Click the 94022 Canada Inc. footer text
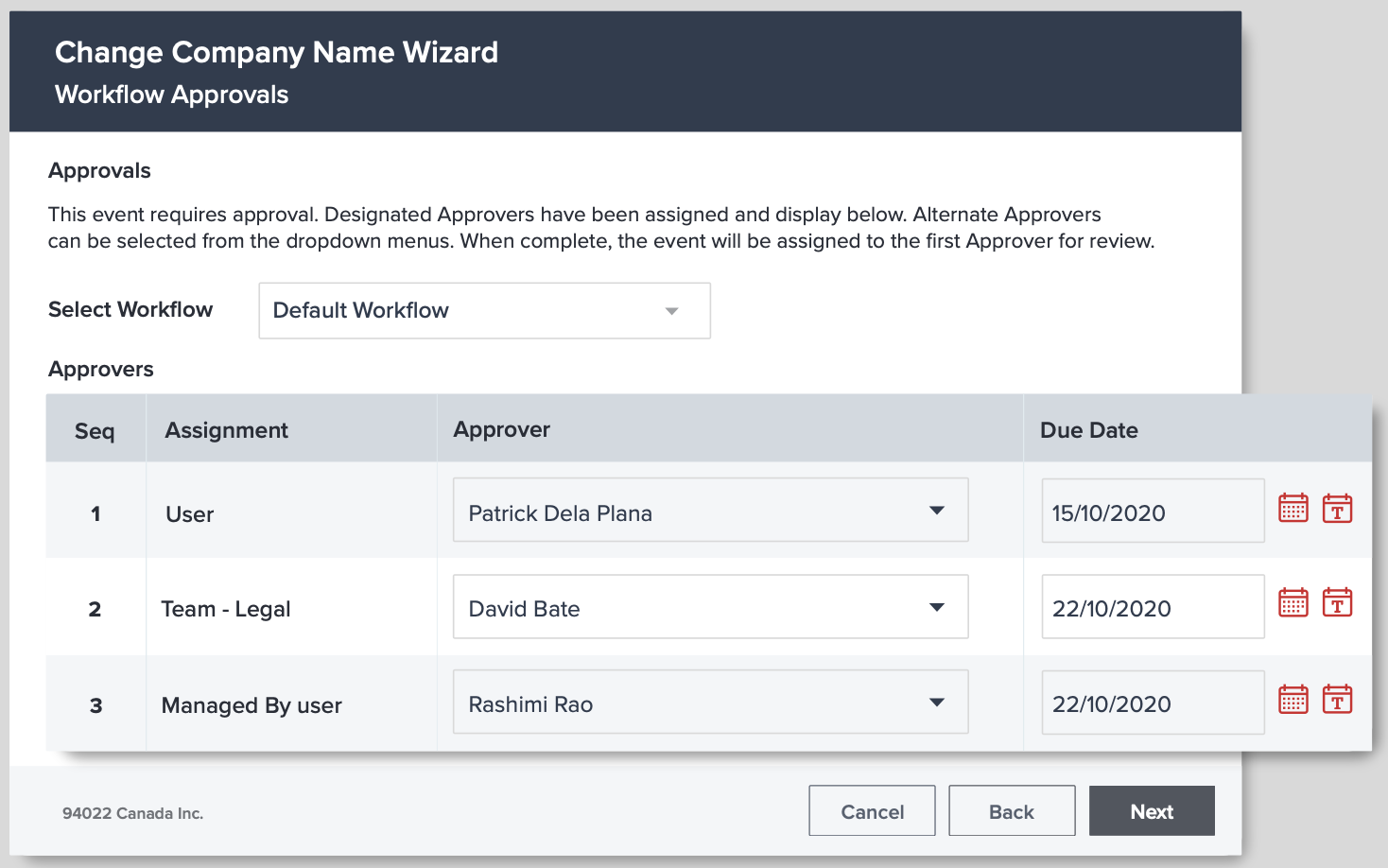This screenshot has width=1388, height=868. coord(133,813)
